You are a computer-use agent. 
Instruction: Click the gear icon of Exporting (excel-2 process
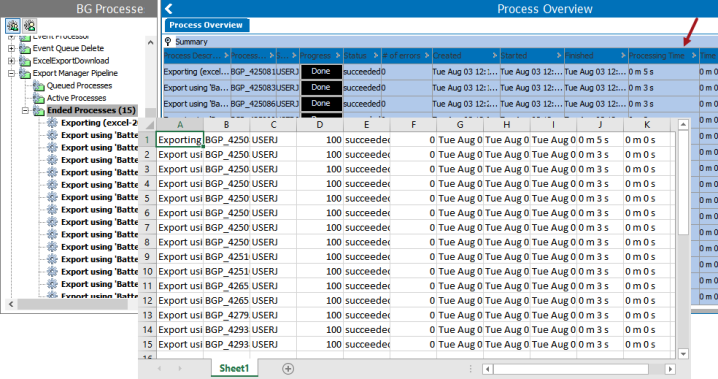[x=53, y=123]
